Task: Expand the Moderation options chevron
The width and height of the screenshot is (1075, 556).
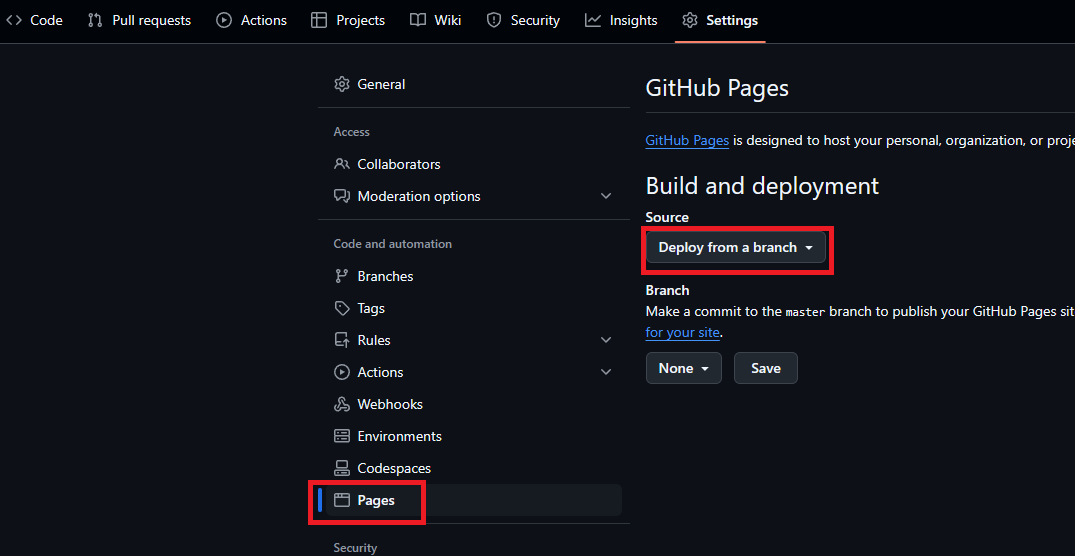Action: (x=606, y=196)
